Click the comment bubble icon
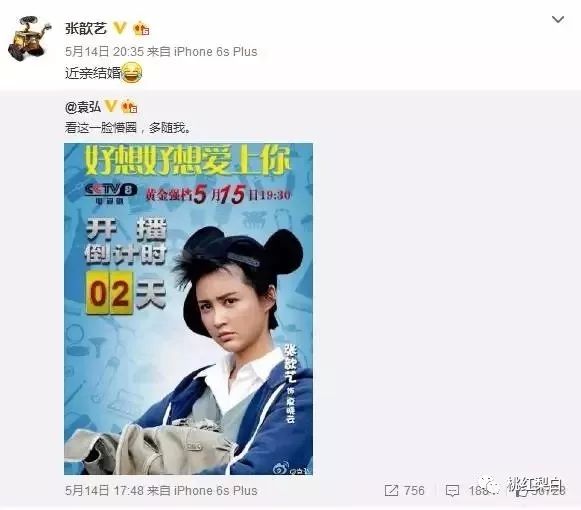Viewport: 581px width, 510px height. click(x=452, y=491)
